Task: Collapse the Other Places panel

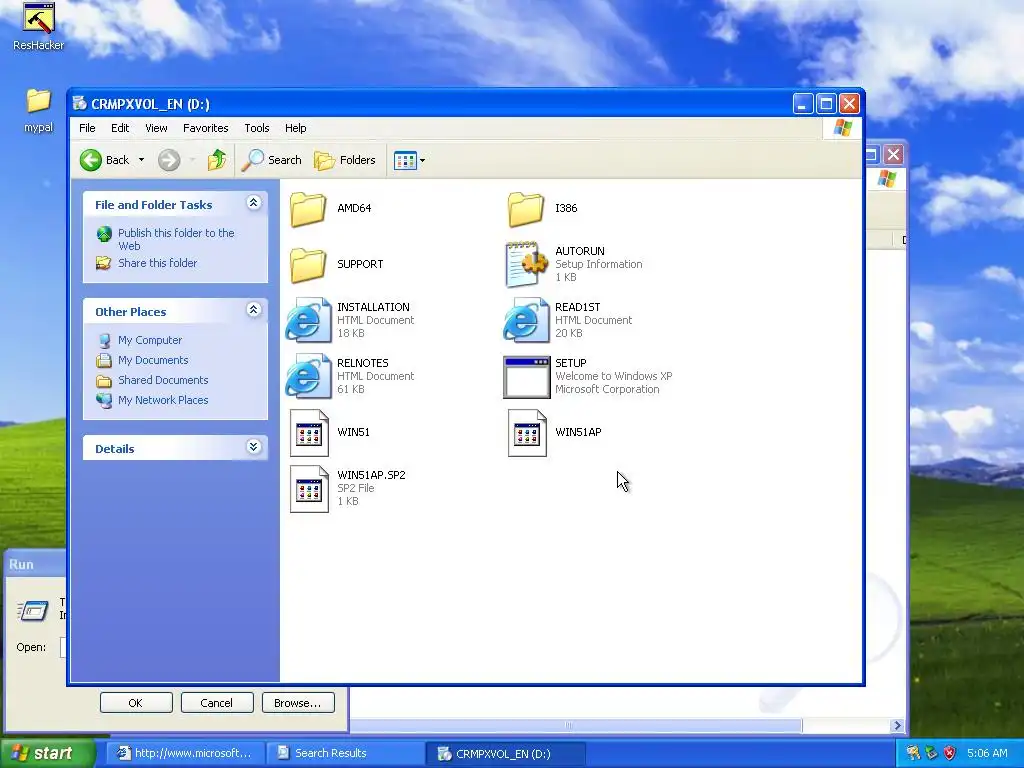Action: (x=253, y=310)
